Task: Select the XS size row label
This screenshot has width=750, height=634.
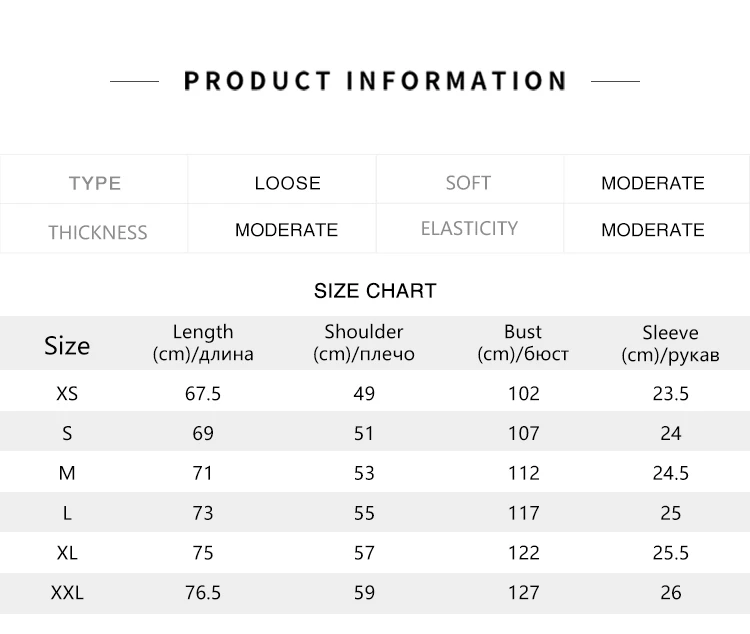Action: coord(67,394)
